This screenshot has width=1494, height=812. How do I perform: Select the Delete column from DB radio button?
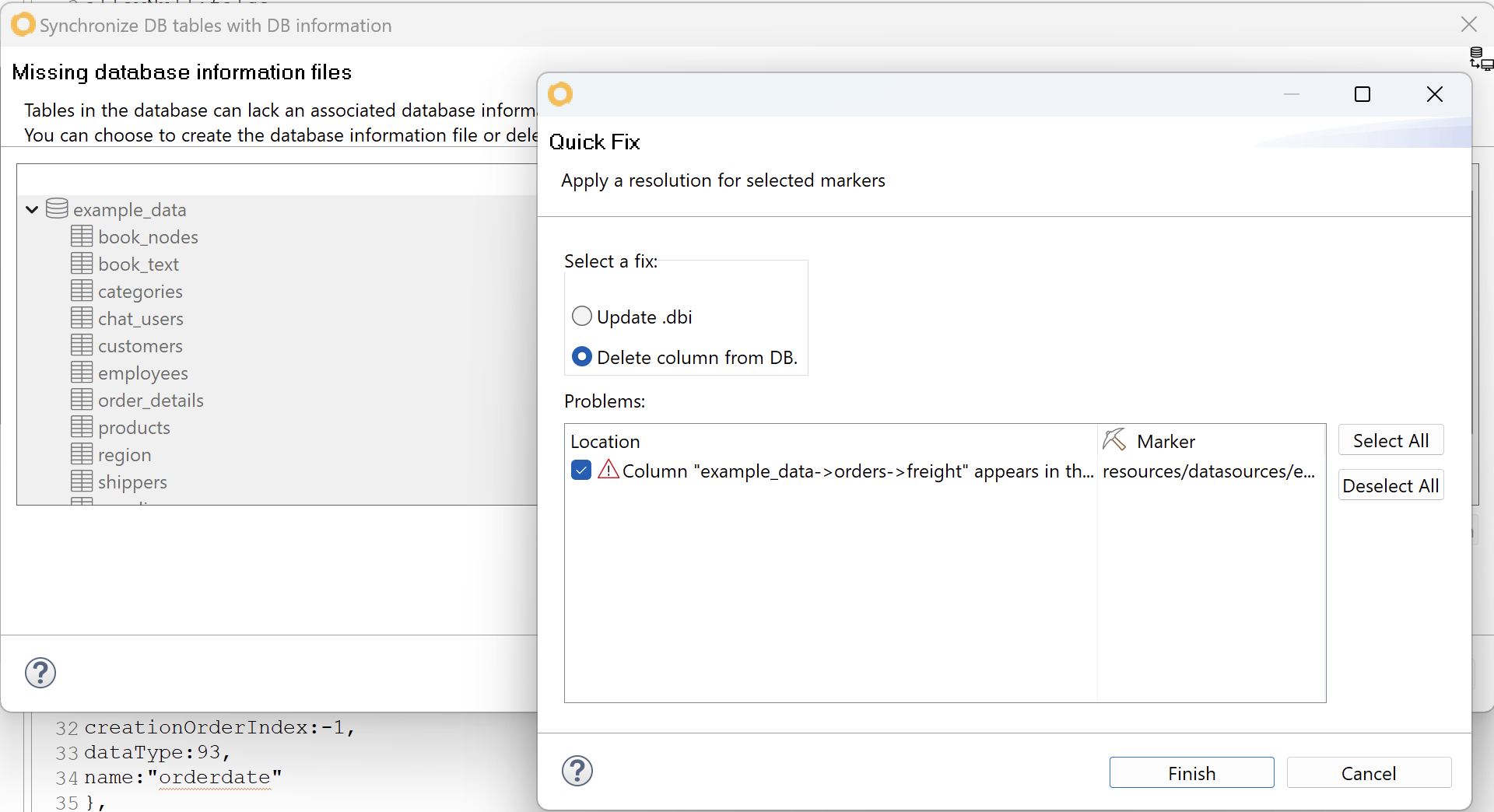tap(582, 357)
